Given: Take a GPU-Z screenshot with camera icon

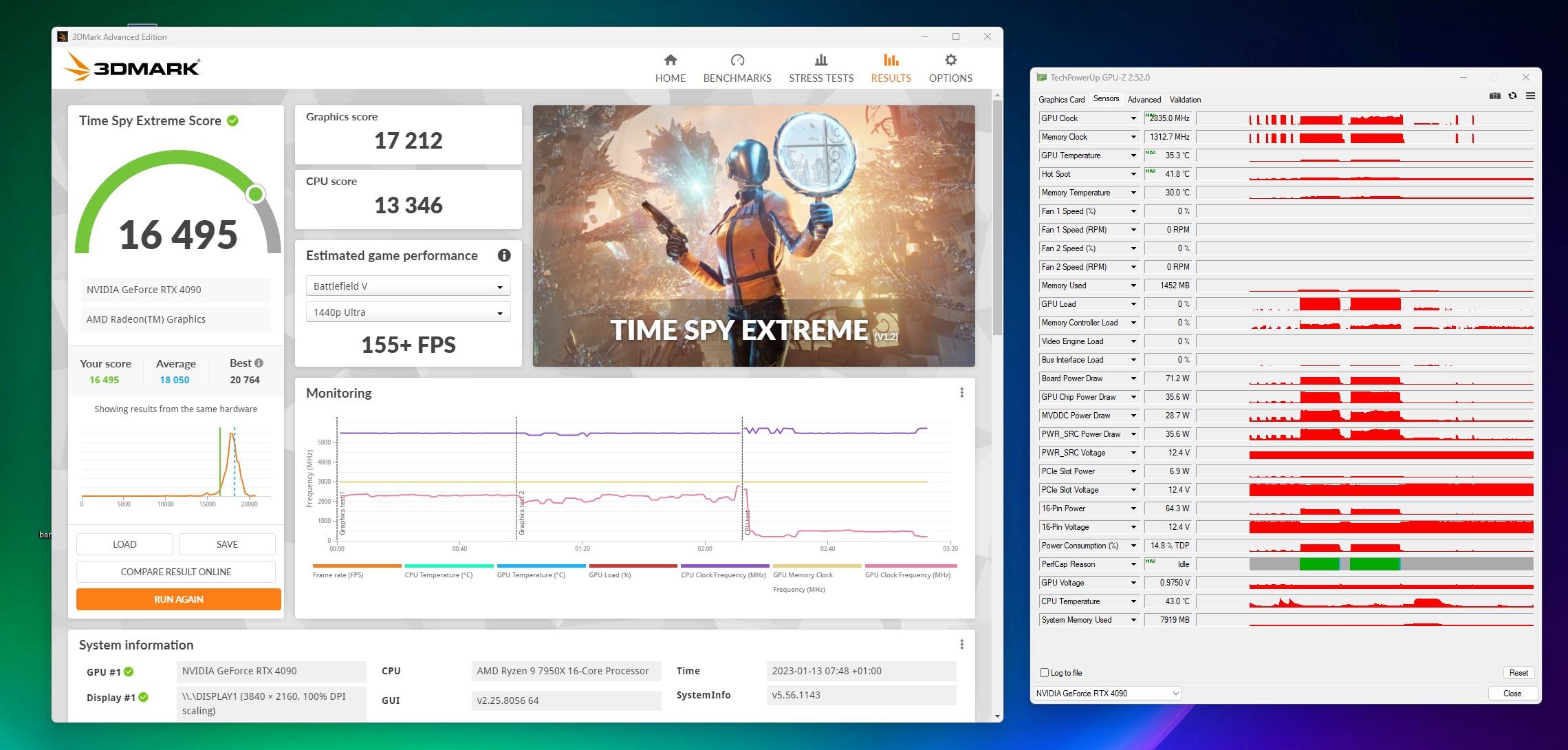Looking at the screenshot, I should click(x=1494, y=96).
